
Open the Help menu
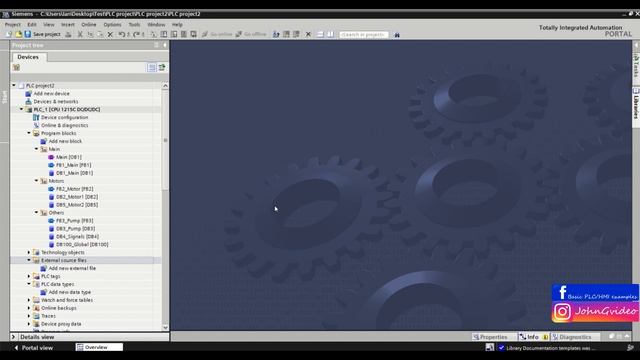pyautogui.click(x=177, y=24)
